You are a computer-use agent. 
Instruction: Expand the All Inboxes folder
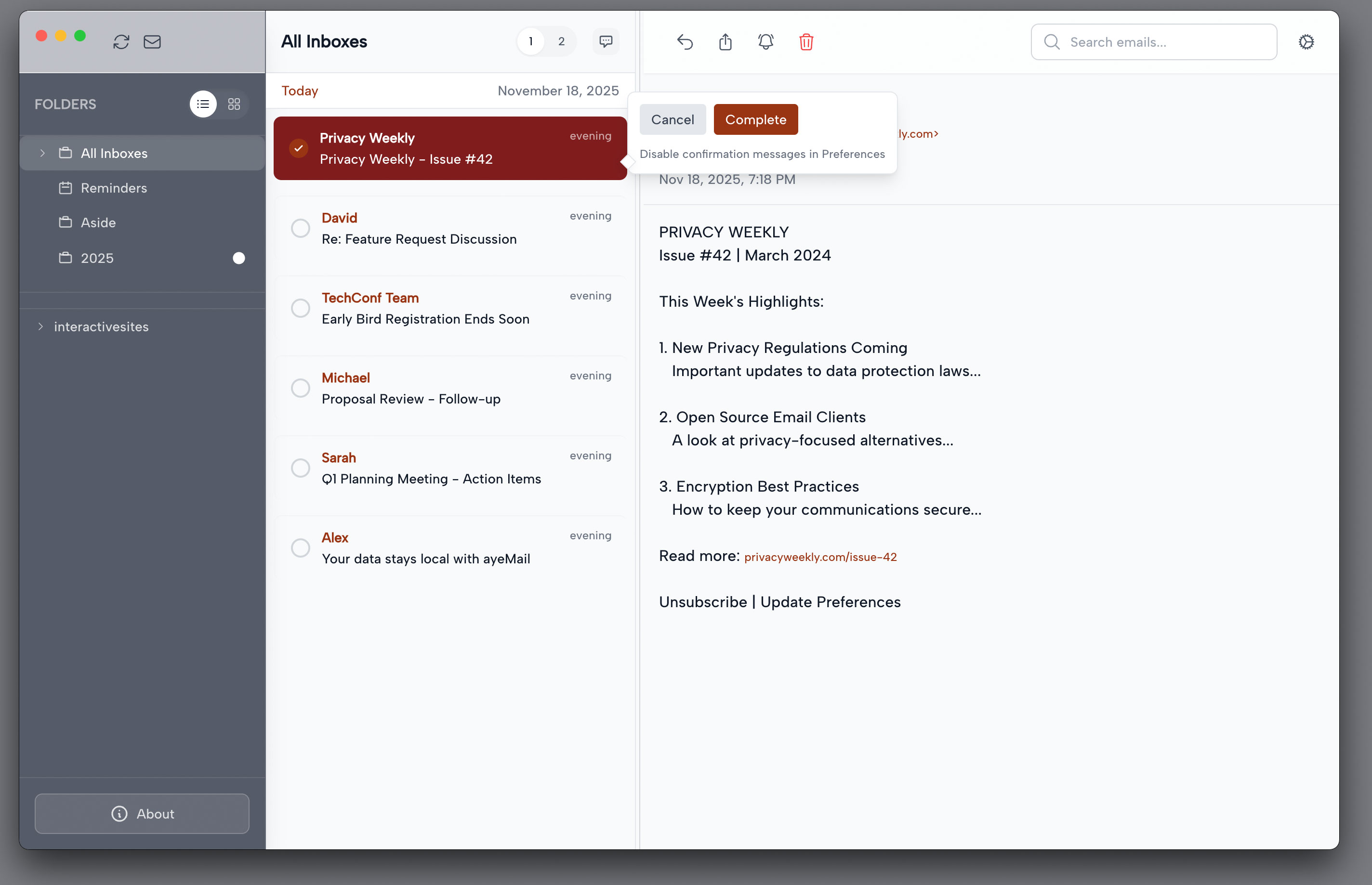(42, 153)
